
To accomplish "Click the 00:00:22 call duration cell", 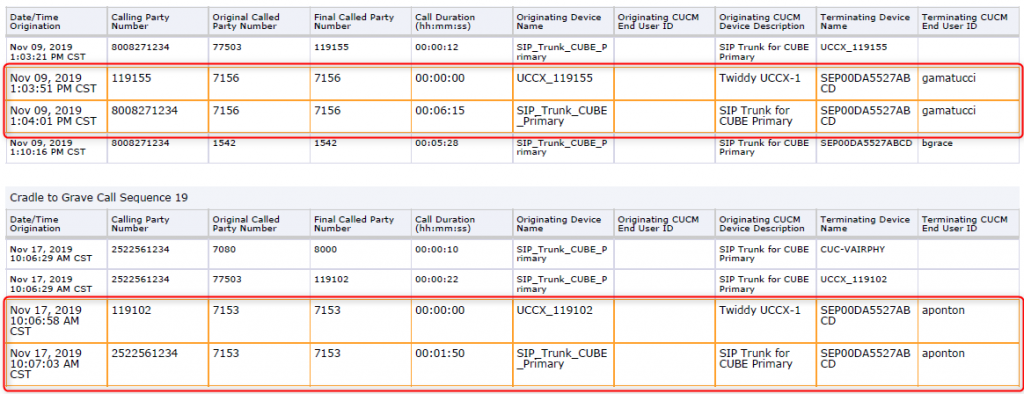I will click(462, 283).
